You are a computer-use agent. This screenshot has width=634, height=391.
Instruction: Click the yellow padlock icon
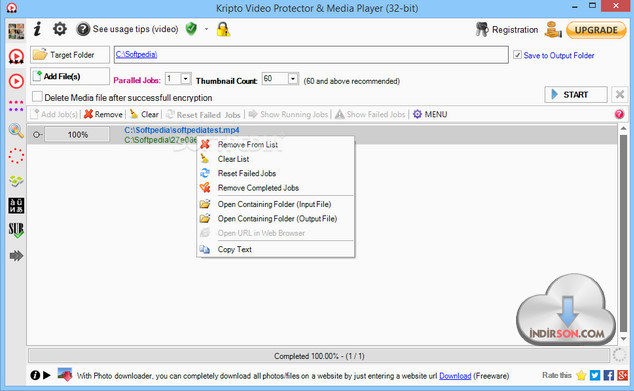223,29
